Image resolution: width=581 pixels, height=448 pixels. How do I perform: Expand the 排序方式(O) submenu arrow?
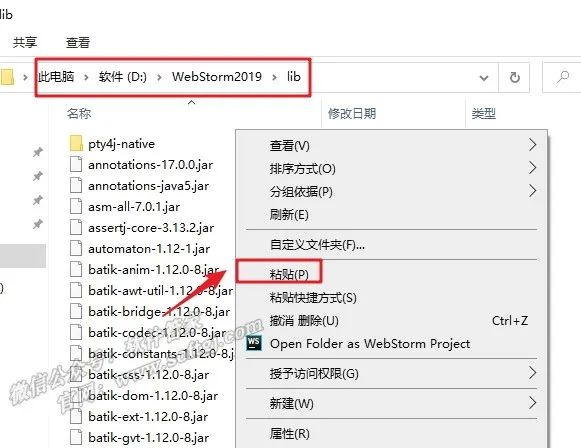[x=532, y=168]
